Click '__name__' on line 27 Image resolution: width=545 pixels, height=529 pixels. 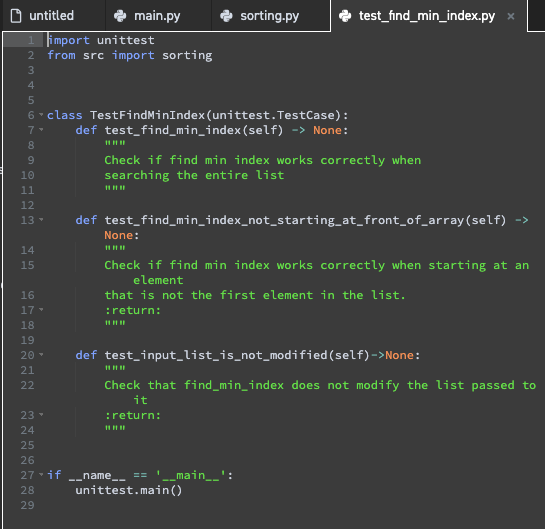click(x=97, y=475)
